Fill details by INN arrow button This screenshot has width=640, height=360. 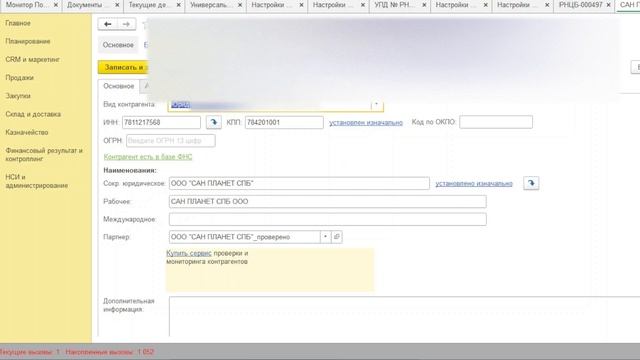(x=213, y=122)
